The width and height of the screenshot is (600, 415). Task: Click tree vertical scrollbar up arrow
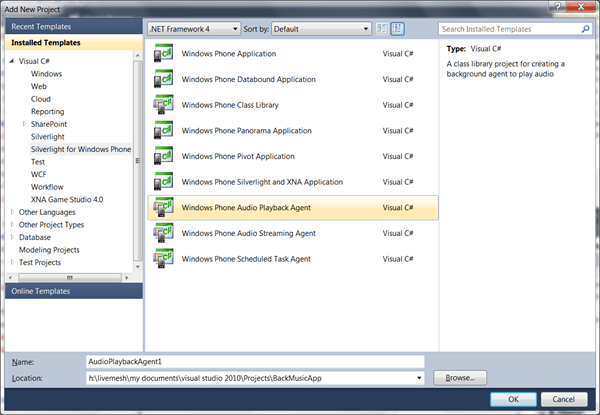[137, 55]
